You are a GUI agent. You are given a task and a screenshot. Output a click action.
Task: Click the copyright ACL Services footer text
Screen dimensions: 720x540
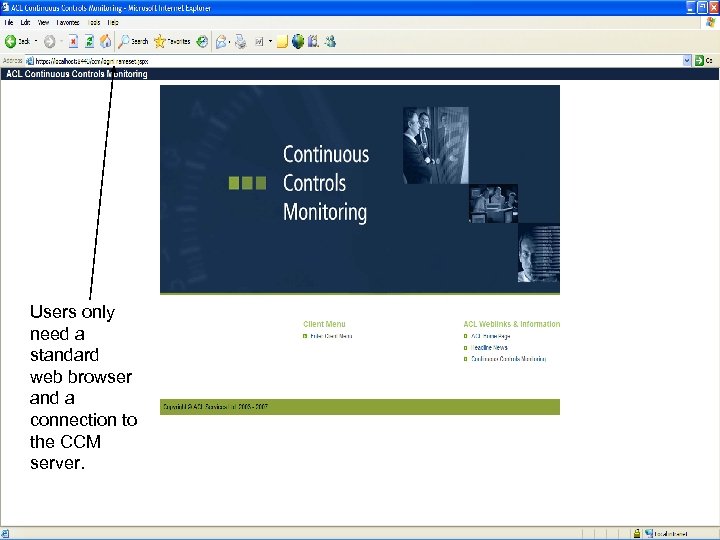click(x=215, y=407)
